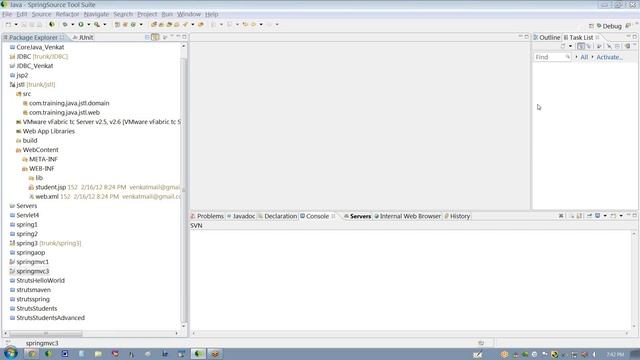The width and height of the screenshot is (640, 360).
Task: Click Collapse All in Task List toolbar
Action: pyautogui.click(x=618, y=46)
